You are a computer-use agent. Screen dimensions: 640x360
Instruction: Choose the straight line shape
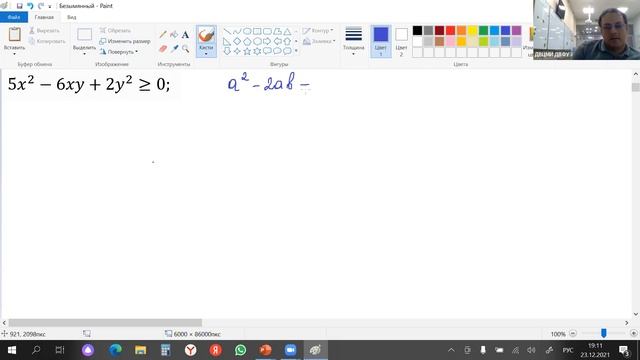click(x=227, y=31)
